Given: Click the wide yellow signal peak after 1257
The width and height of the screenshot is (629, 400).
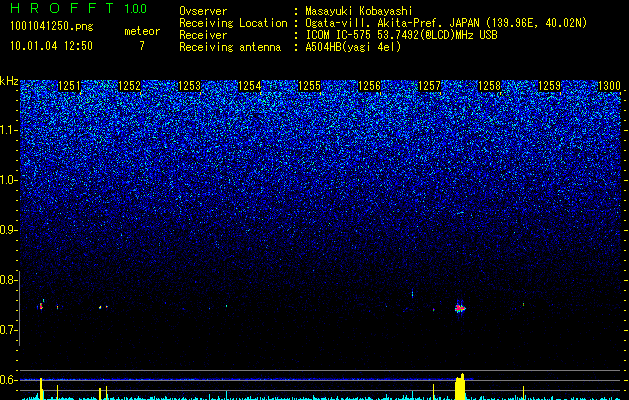Looking at the screenshot, I should point(460,387).
